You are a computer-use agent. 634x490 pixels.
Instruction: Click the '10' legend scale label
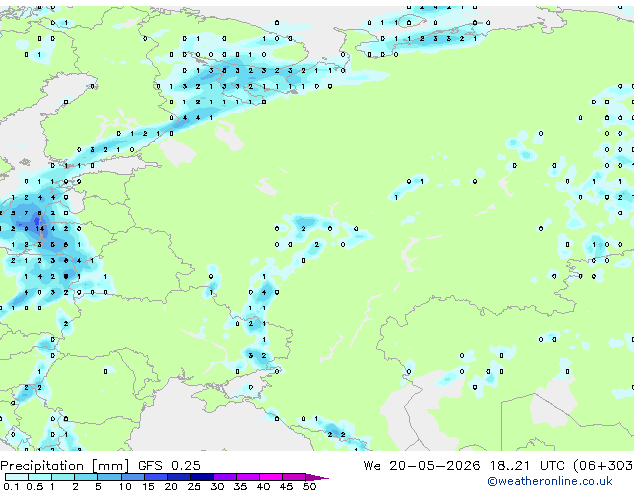coord(125,486)
